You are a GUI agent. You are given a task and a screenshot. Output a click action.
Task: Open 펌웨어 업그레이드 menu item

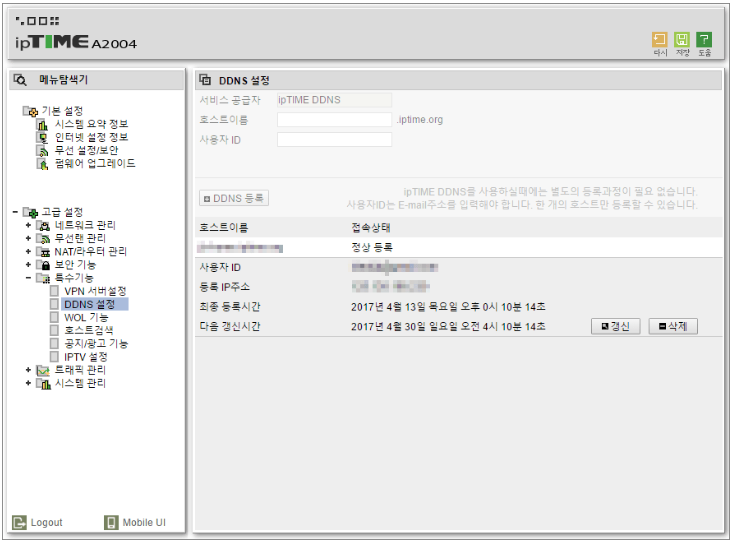[95, 164]
